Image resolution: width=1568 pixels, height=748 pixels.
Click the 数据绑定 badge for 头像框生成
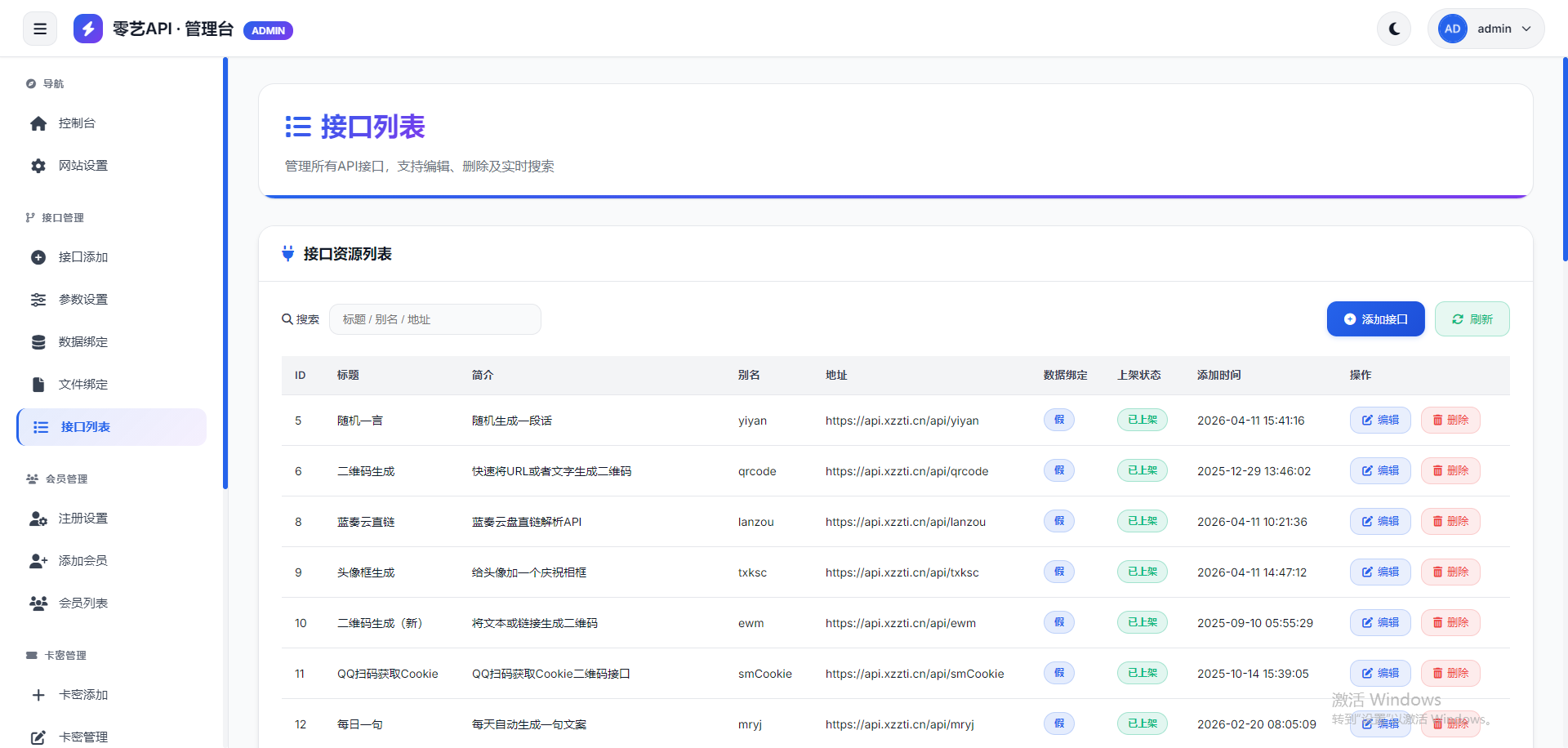pyautogui.click(x=1058, y=572)
